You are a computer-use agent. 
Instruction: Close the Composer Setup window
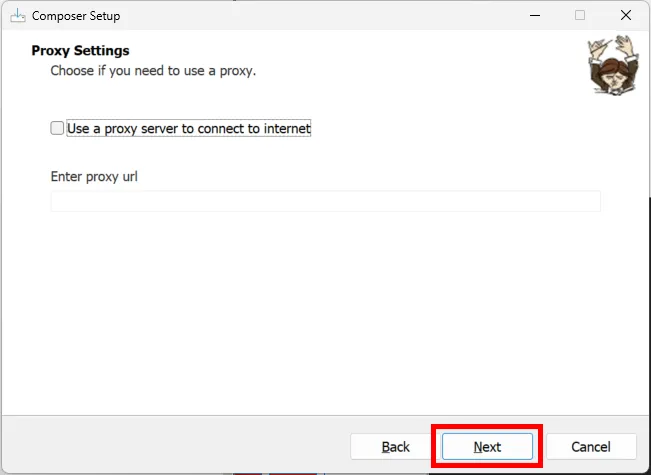click(x=626, y=16)
